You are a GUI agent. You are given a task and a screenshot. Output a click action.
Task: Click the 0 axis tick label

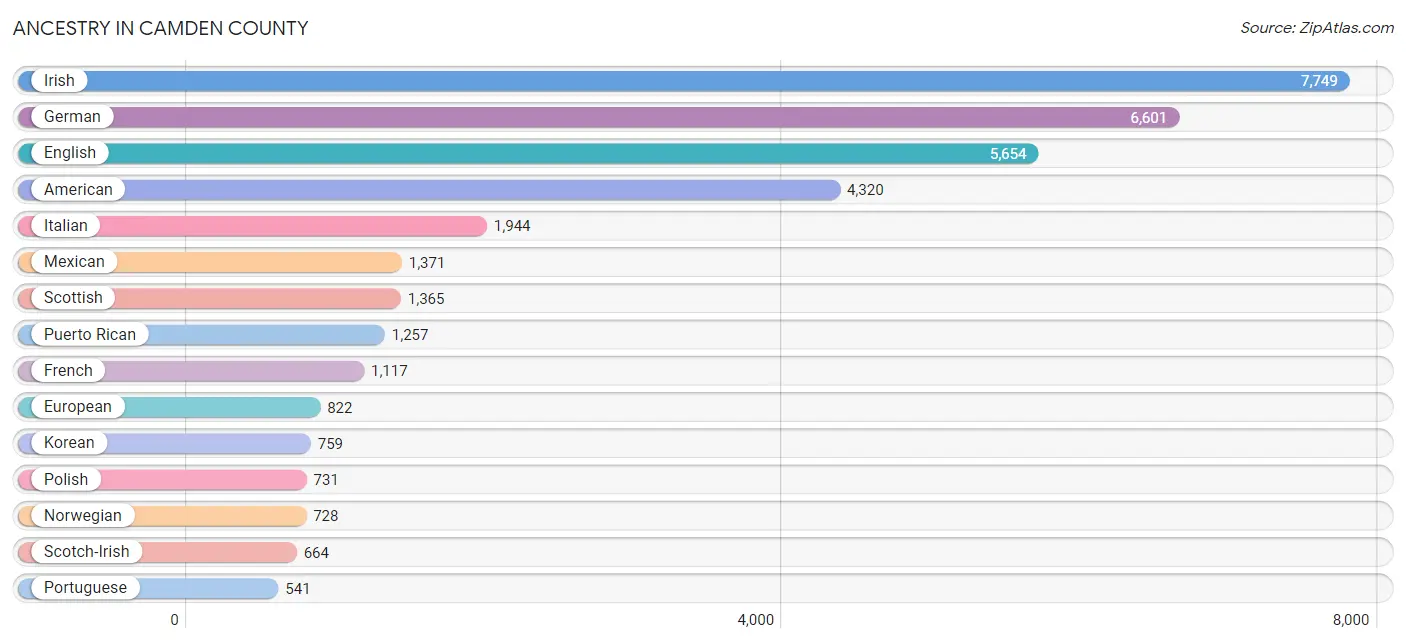tap(174, 620)
